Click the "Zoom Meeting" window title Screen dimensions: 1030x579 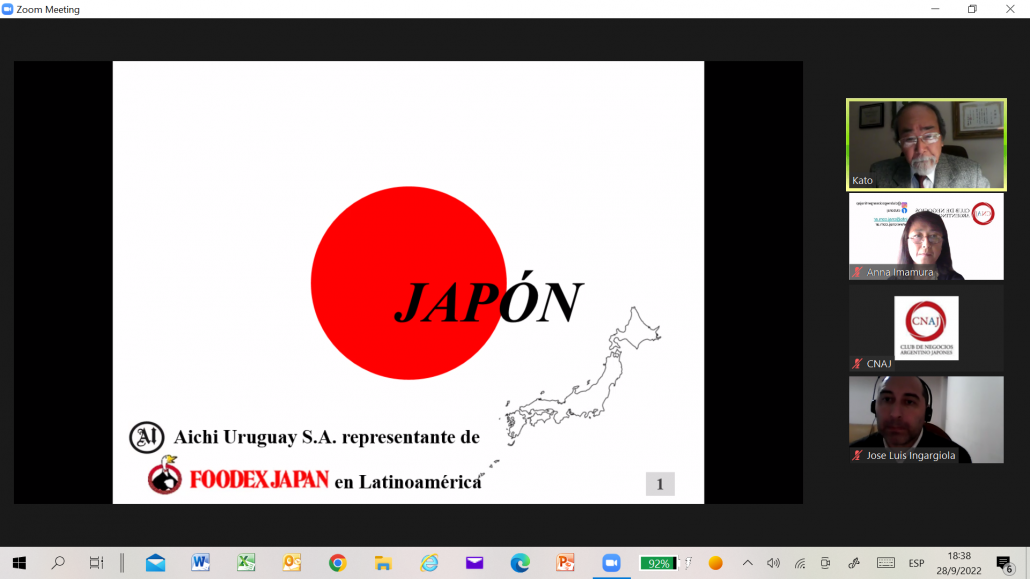(x=48, y=9)
